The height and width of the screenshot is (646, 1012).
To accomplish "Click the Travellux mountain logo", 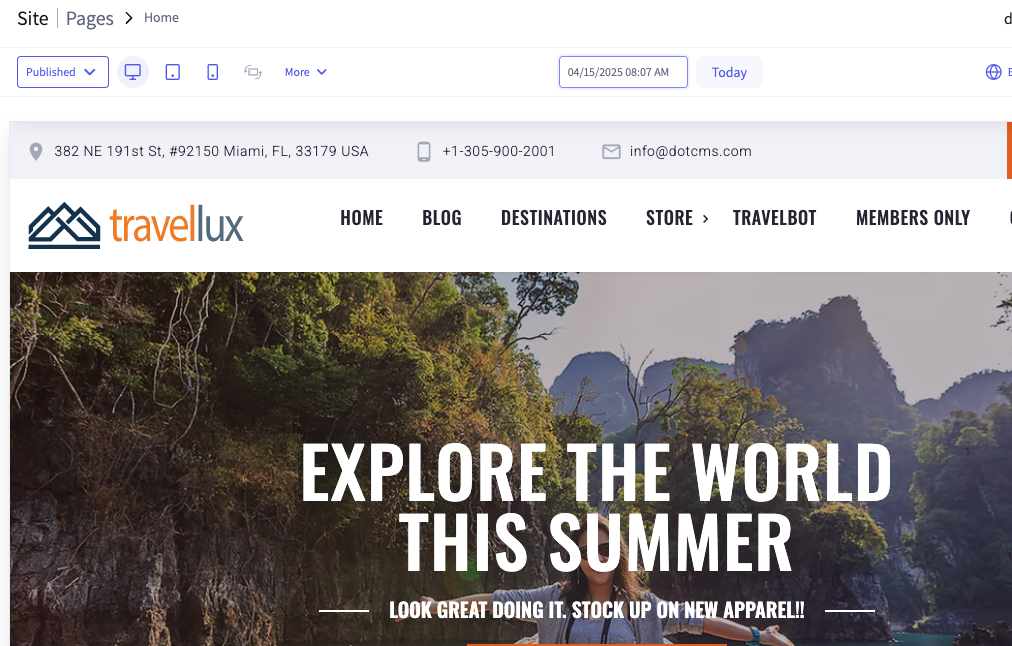I will [136, 225].
